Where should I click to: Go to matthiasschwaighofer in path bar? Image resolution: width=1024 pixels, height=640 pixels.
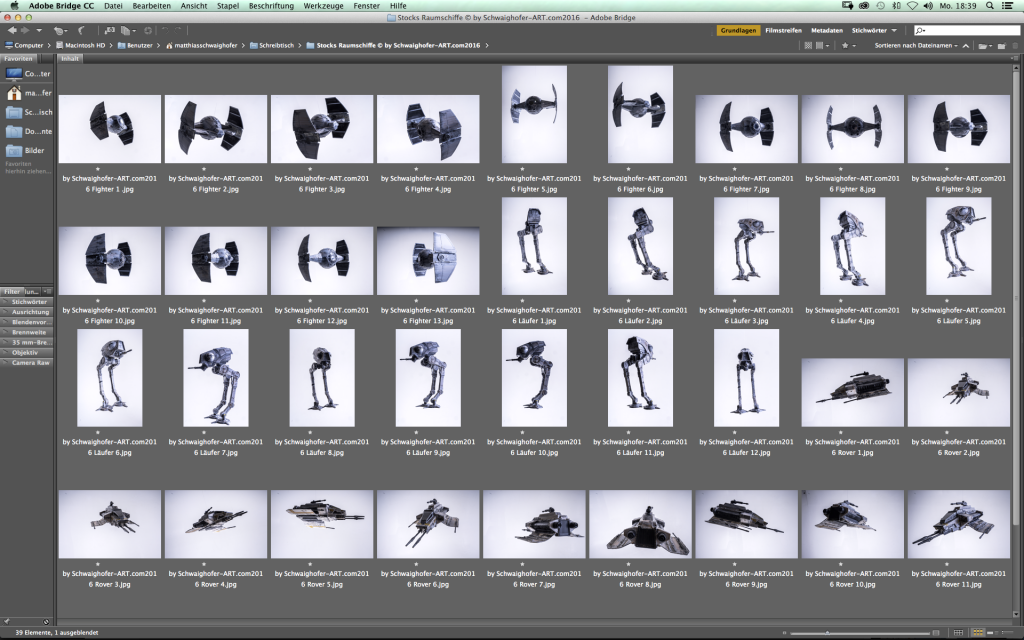[201, 46]
